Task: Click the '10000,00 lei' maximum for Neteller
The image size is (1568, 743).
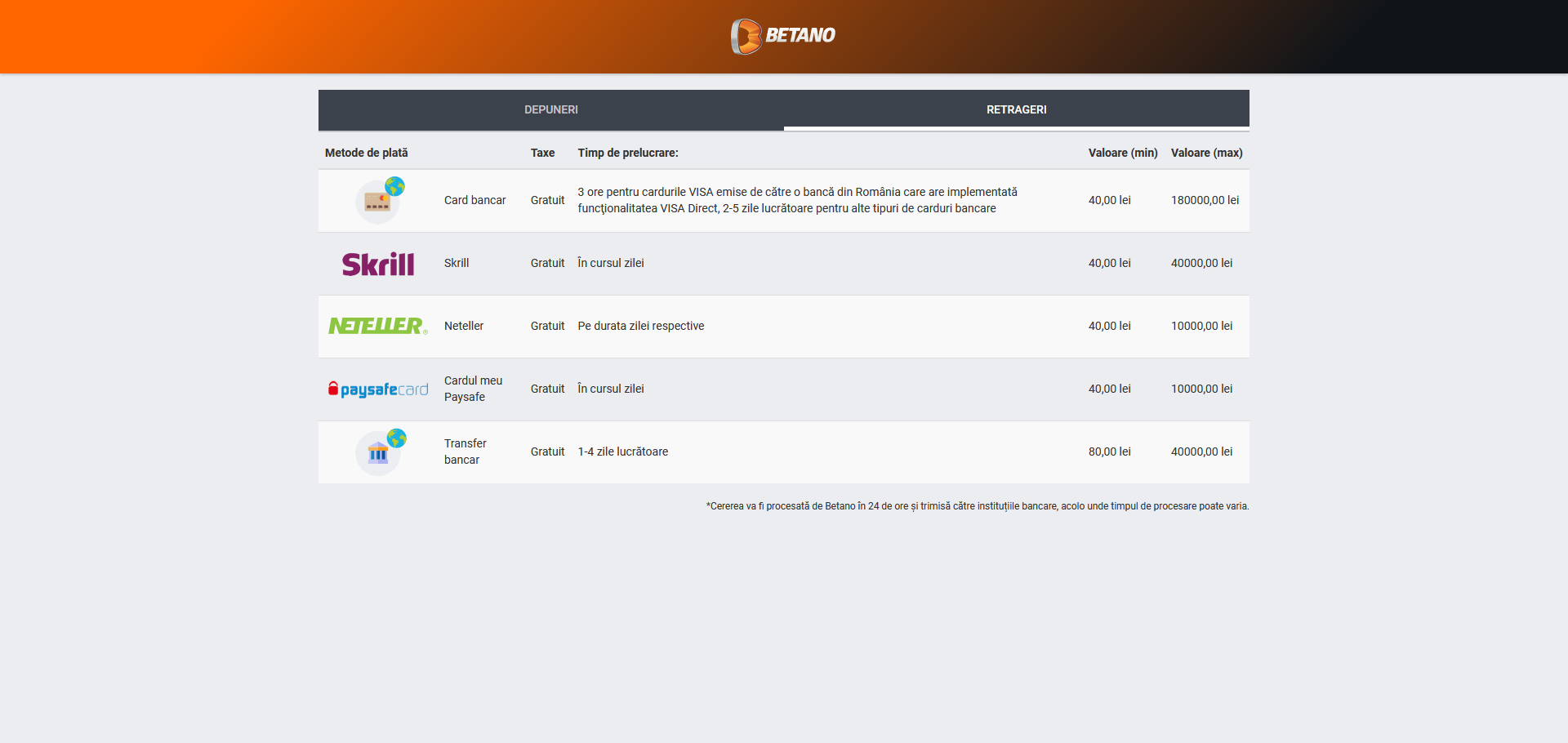Action: point(1201,326)
